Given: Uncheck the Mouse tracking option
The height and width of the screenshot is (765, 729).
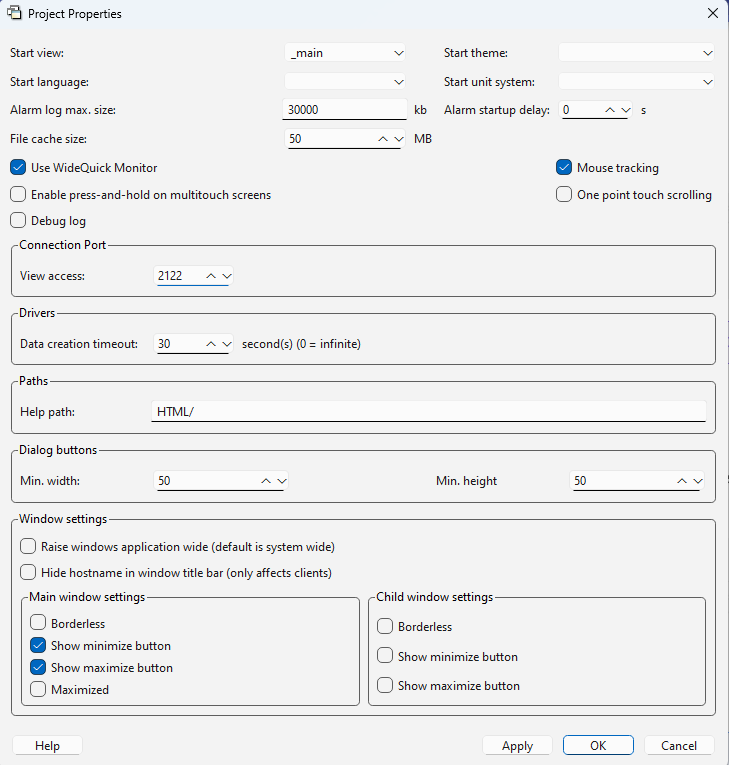Looking at the screenshot, I should click(564, 168).
